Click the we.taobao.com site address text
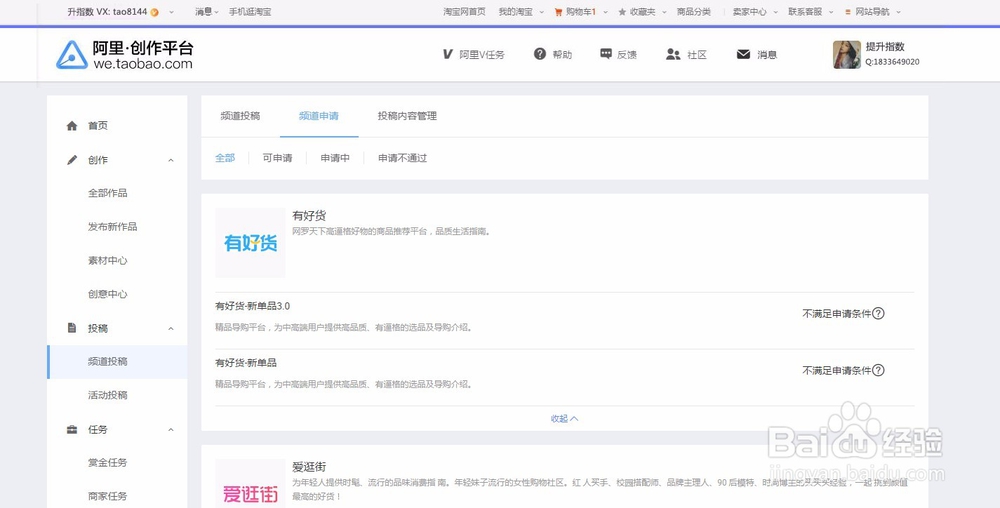 click(143, 64)
